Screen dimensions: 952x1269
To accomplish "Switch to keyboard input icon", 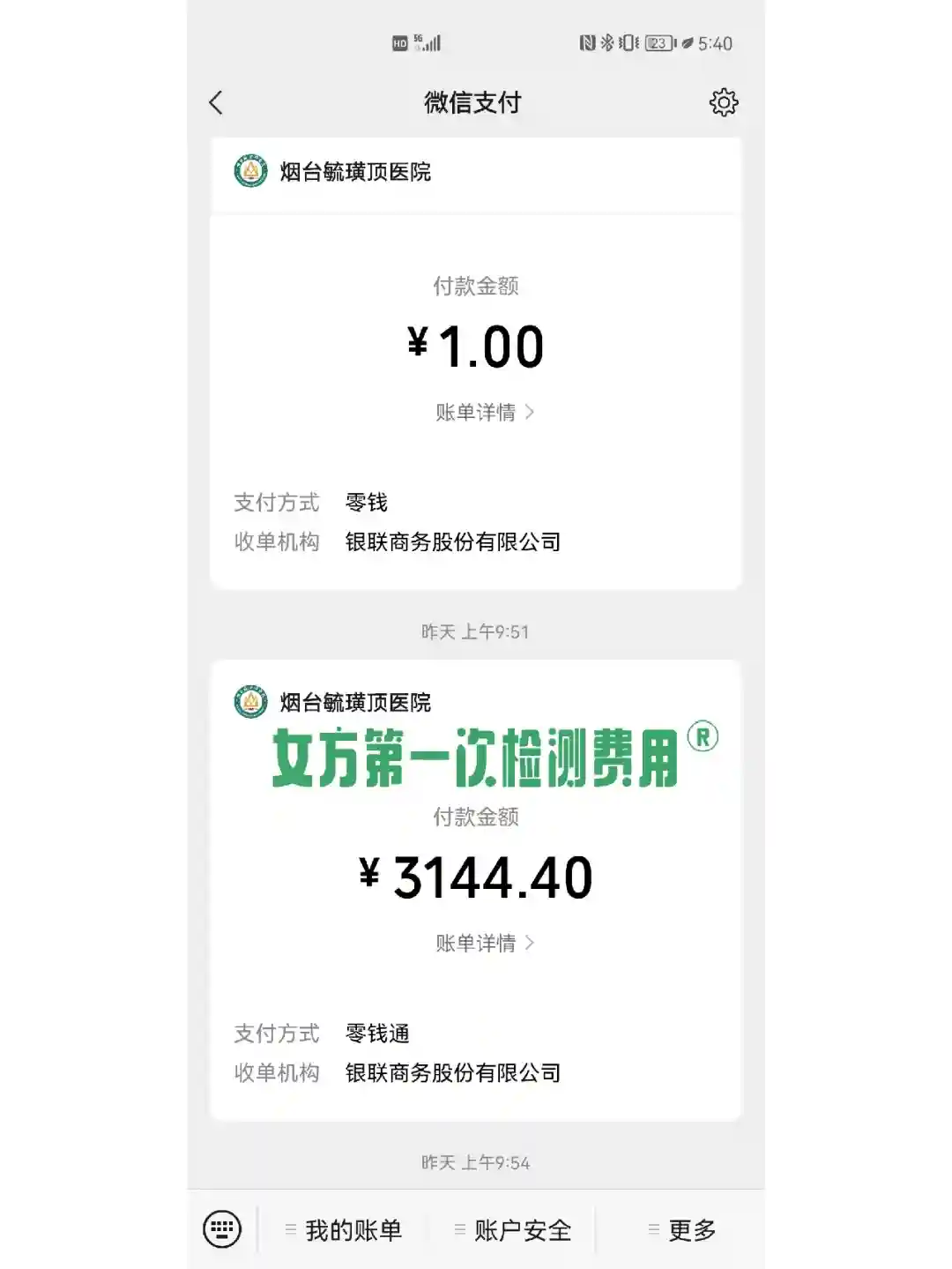I will pyautogui.click(x=222, y=1228).
